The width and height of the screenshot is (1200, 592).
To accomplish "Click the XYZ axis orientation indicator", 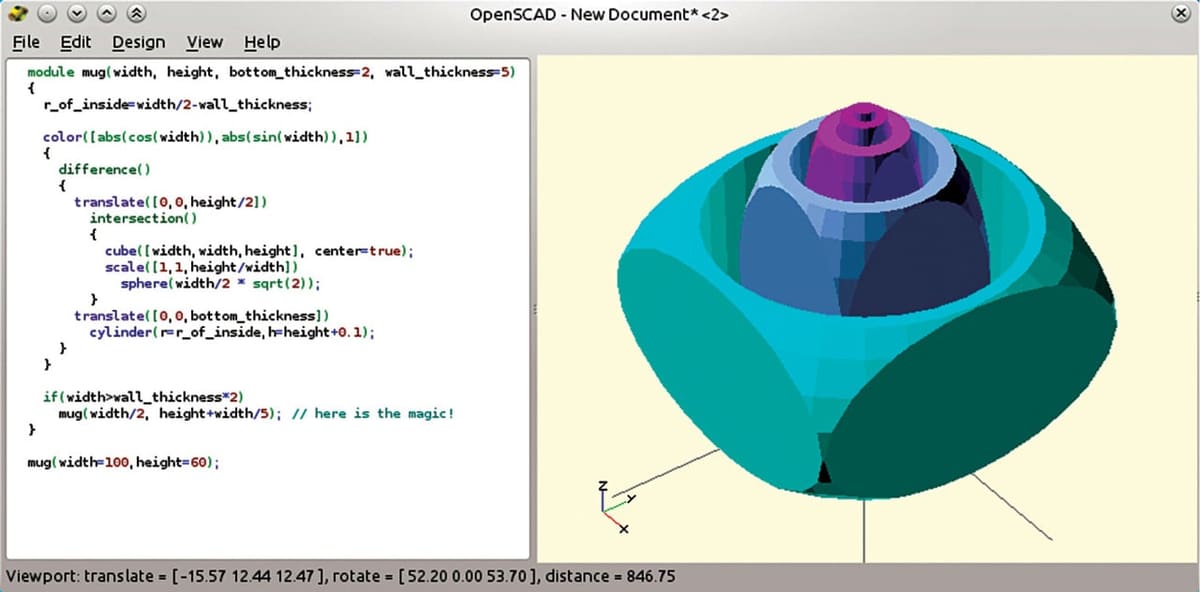I will (611, 506).
